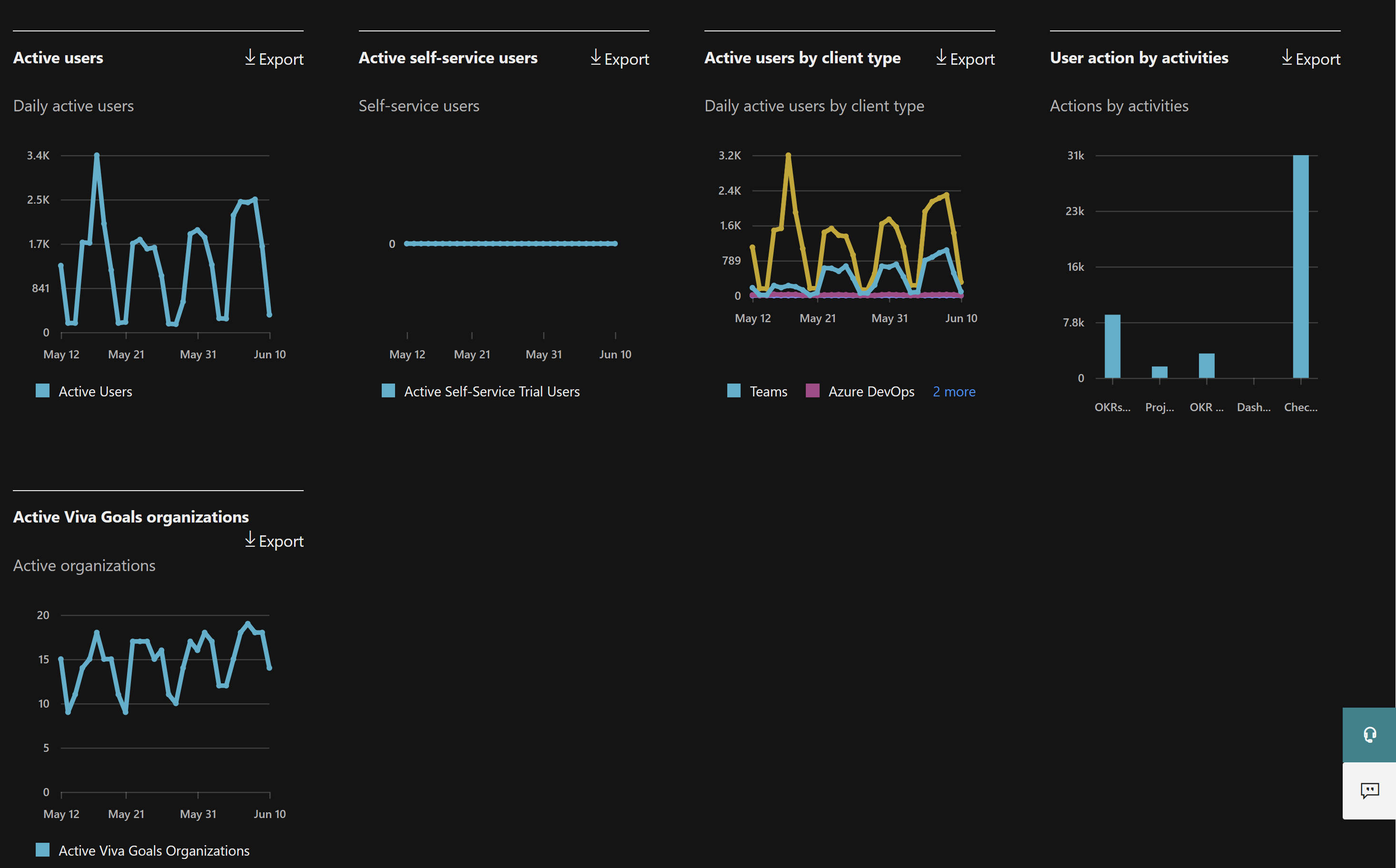This screenshot has height=868, width=1396.
Task: Toggle Active Viva Goals Organizations legend
Action: [154, 851]
